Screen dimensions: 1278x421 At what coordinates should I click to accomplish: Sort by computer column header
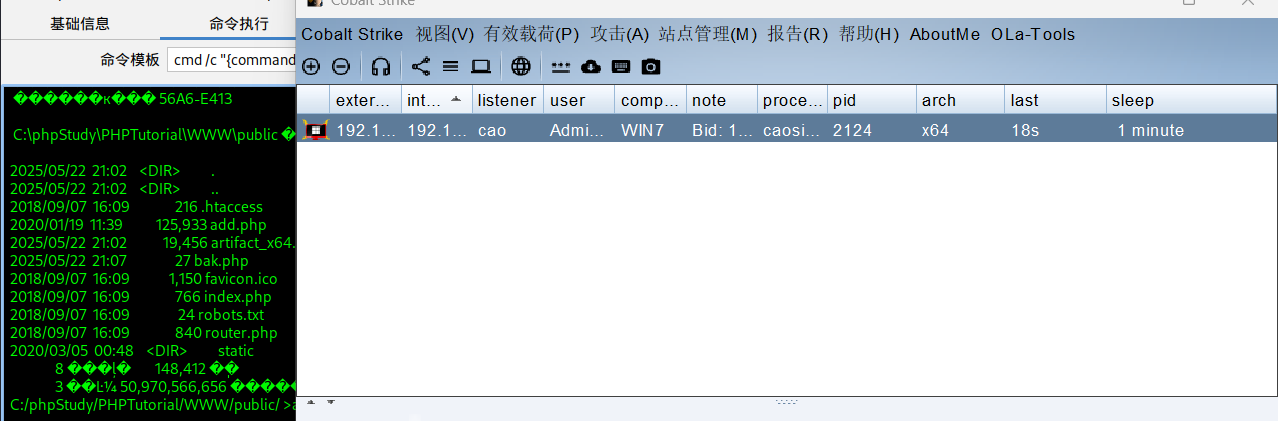(650, 100)
